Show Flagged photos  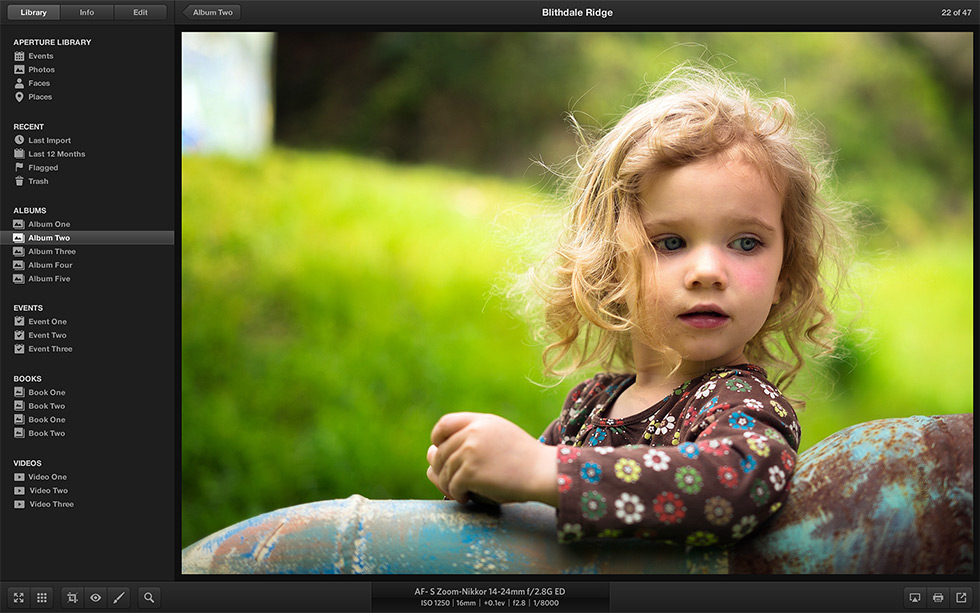(43, 168)
